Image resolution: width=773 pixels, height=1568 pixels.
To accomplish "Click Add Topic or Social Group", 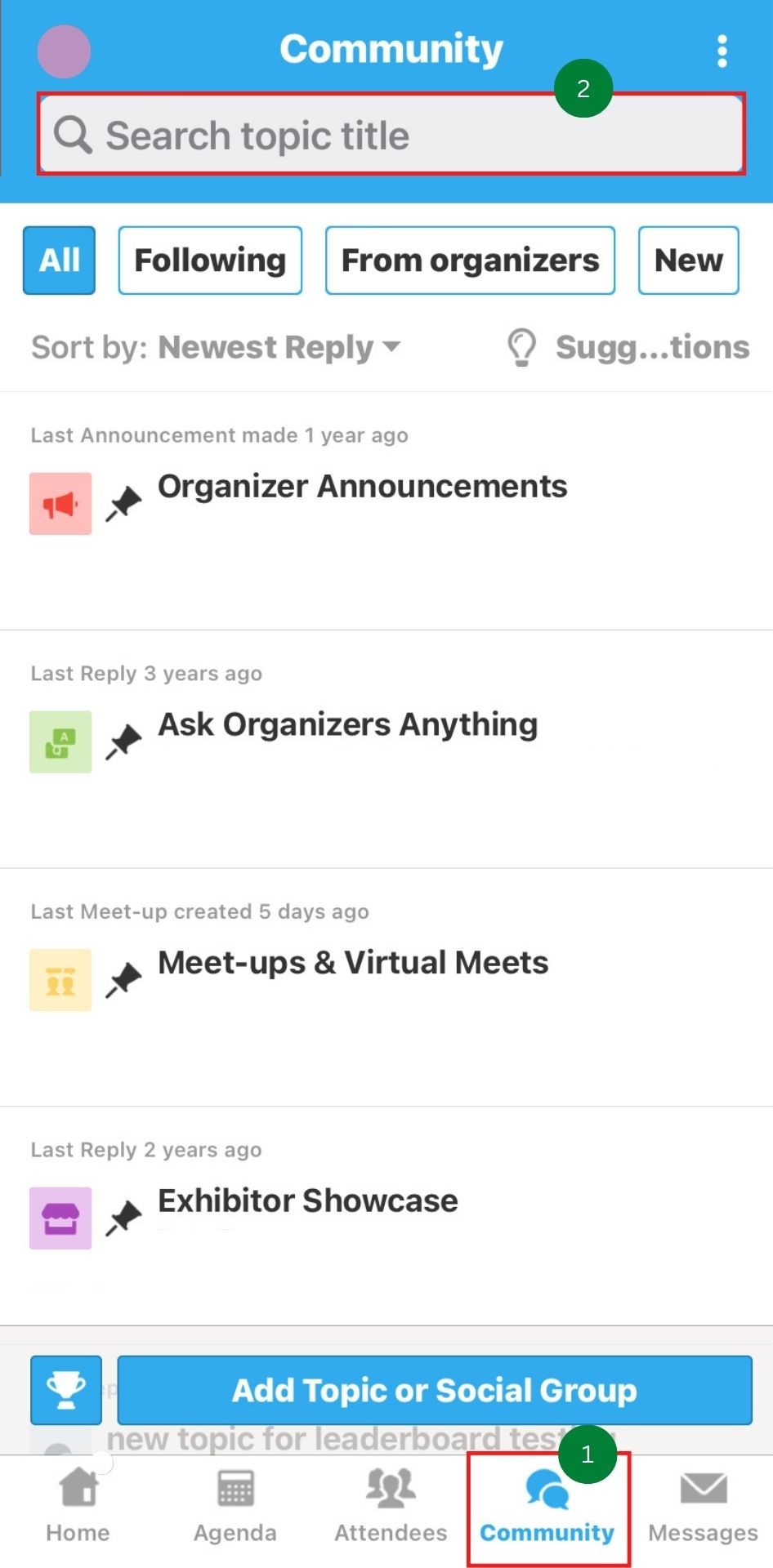I will point(435,1390).
